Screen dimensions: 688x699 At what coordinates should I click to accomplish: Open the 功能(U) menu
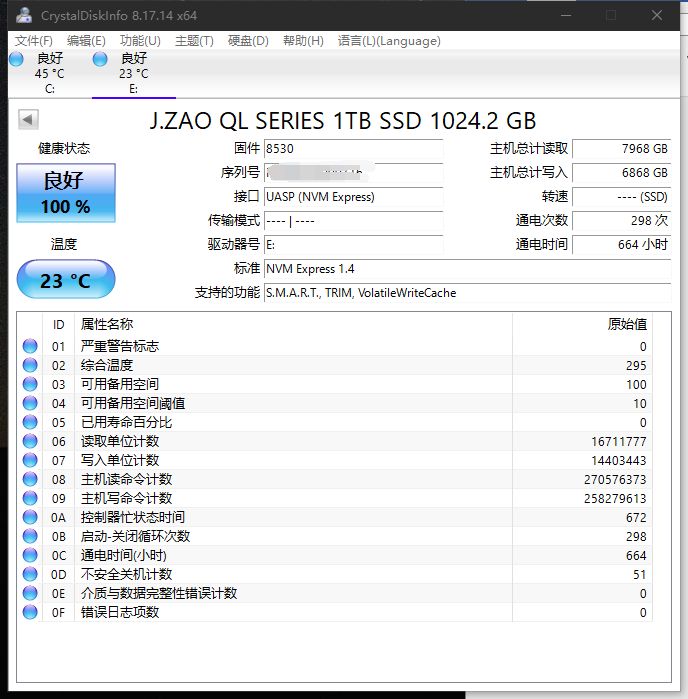(140, 41)
